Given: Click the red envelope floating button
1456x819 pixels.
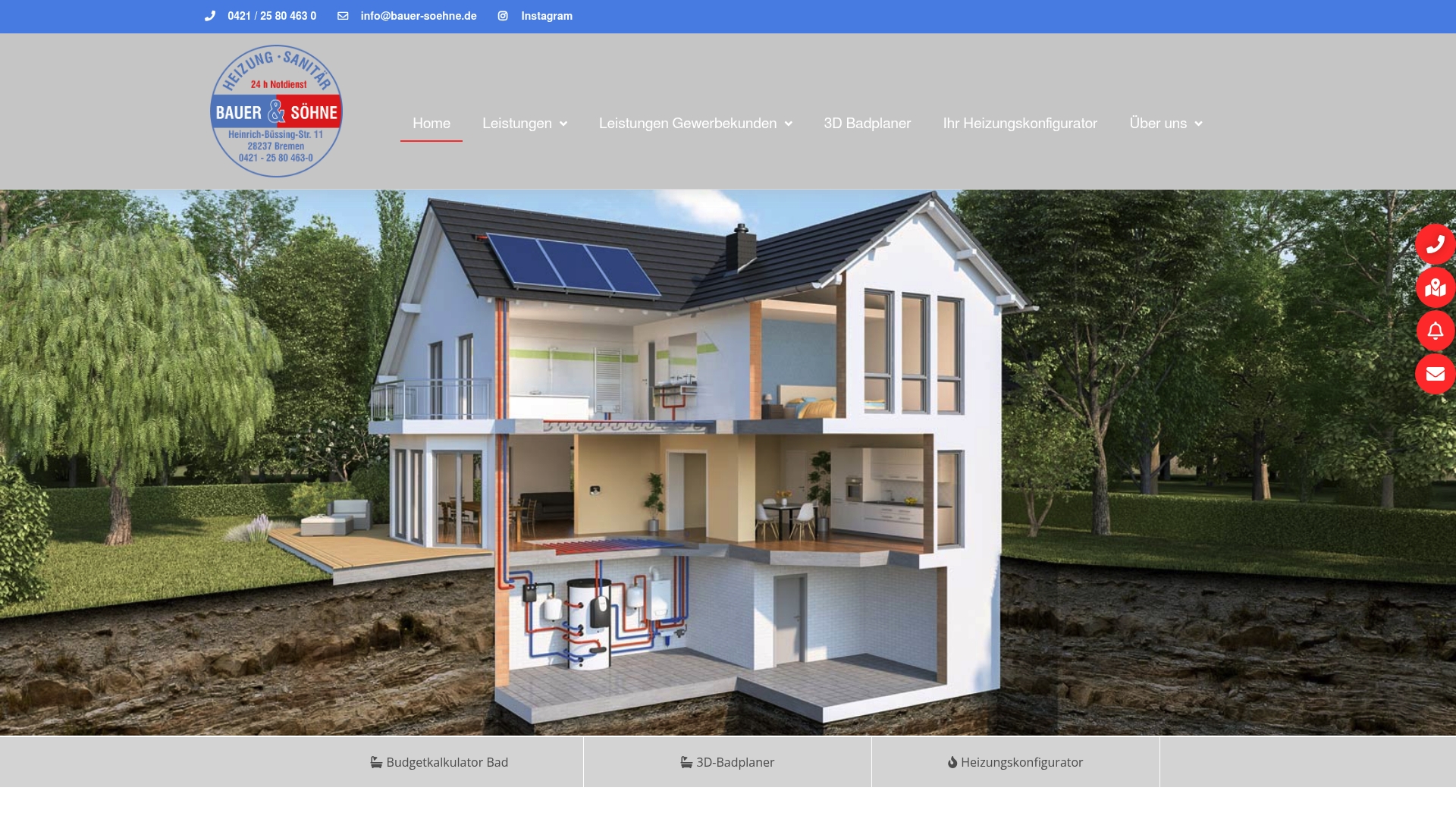Looking at the screenshot, I should click(1435, 374).
